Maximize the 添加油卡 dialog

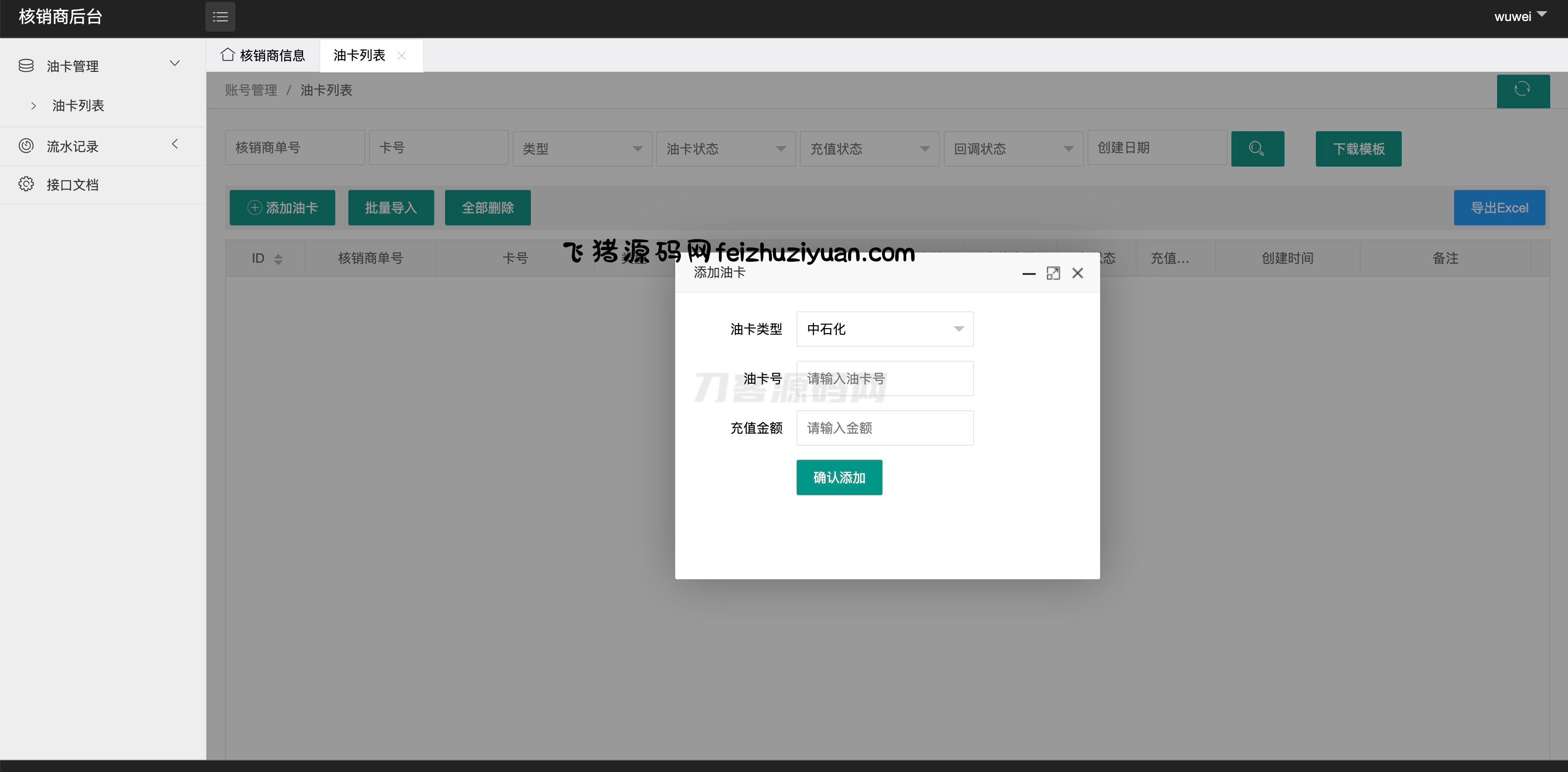coord(1053,273)
